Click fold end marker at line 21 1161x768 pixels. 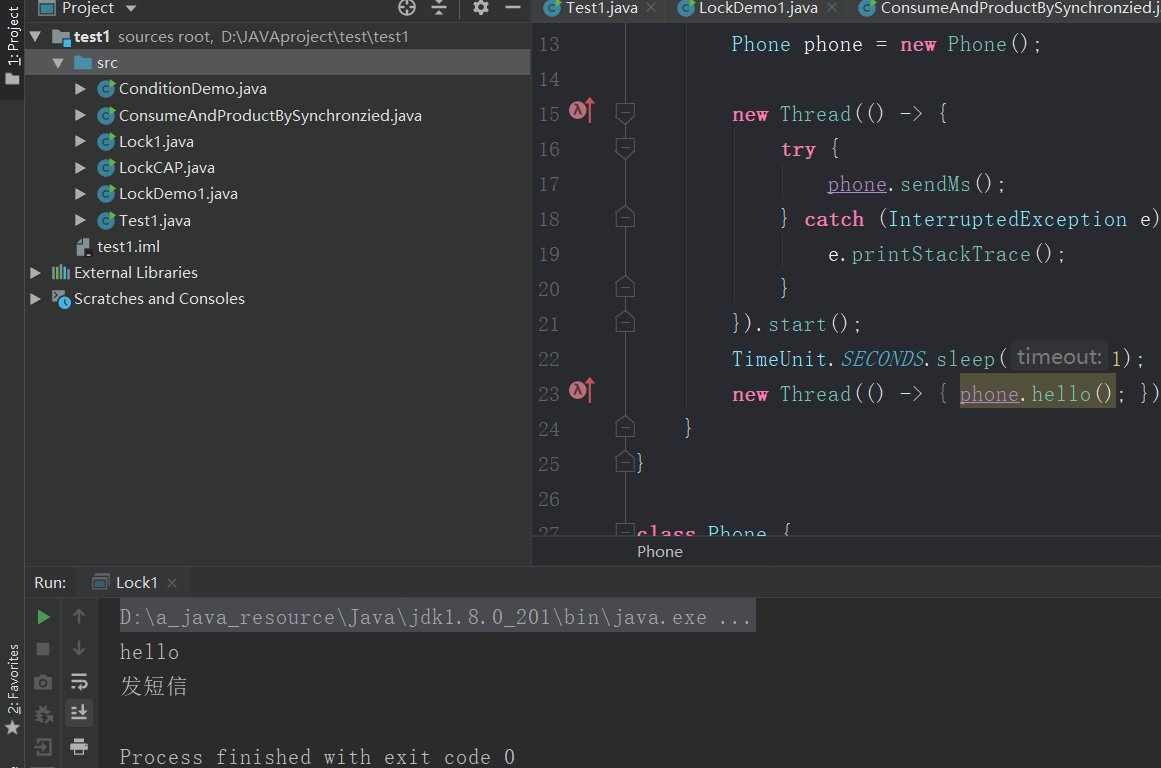coord(625,321)
